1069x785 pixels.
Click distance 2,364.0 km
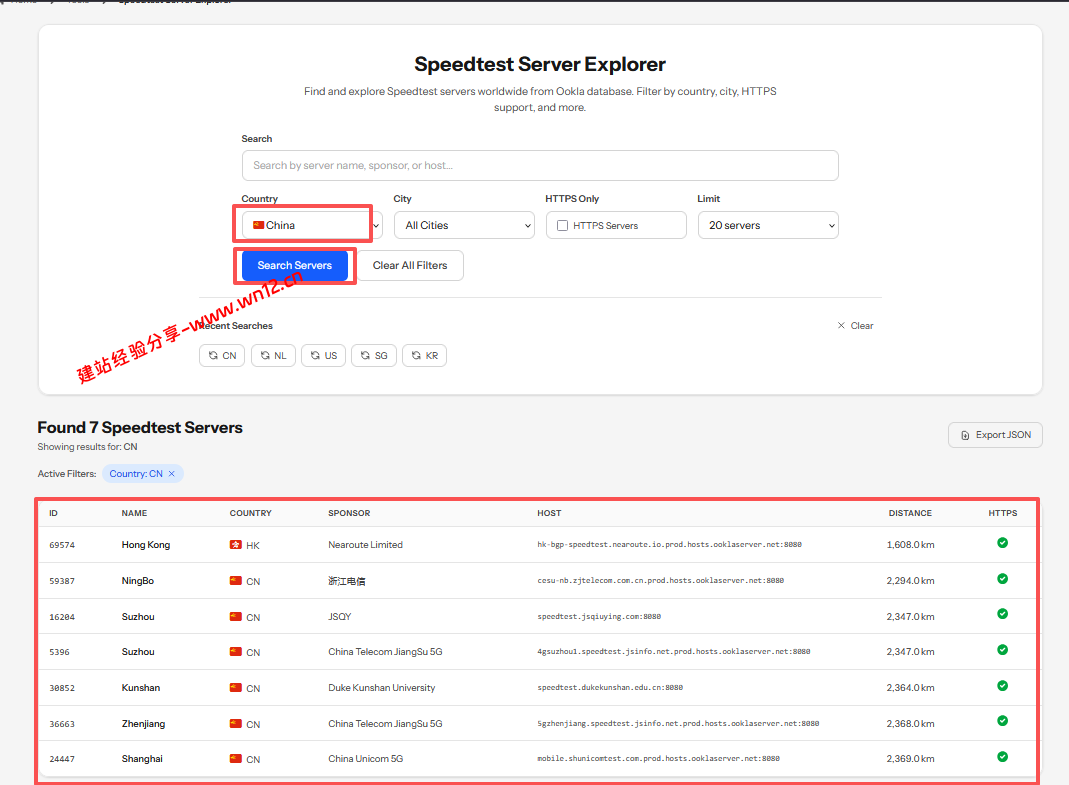pyautogui.click(x=910, y=687)
